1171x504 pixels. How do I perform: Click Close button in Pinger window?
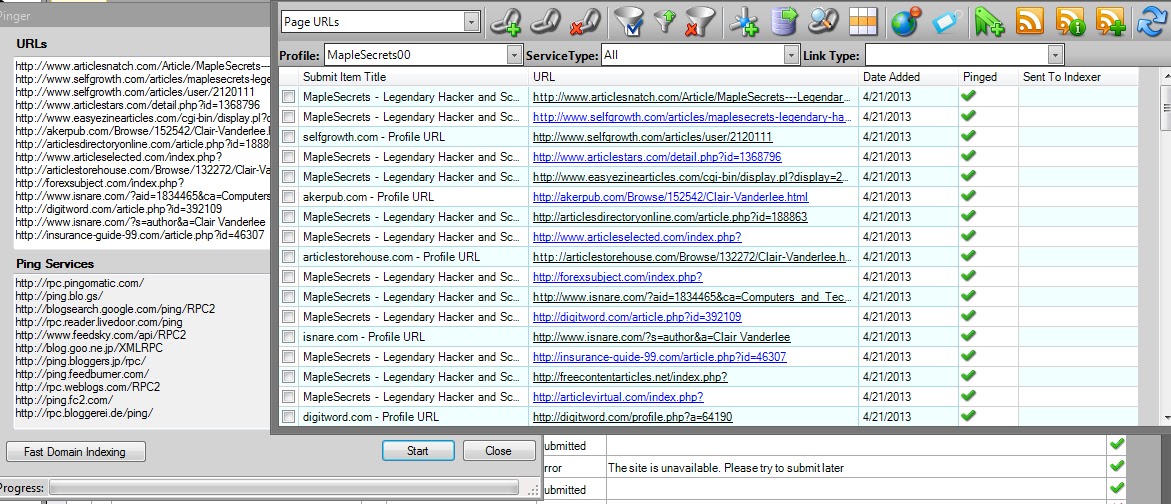point(499,451)
